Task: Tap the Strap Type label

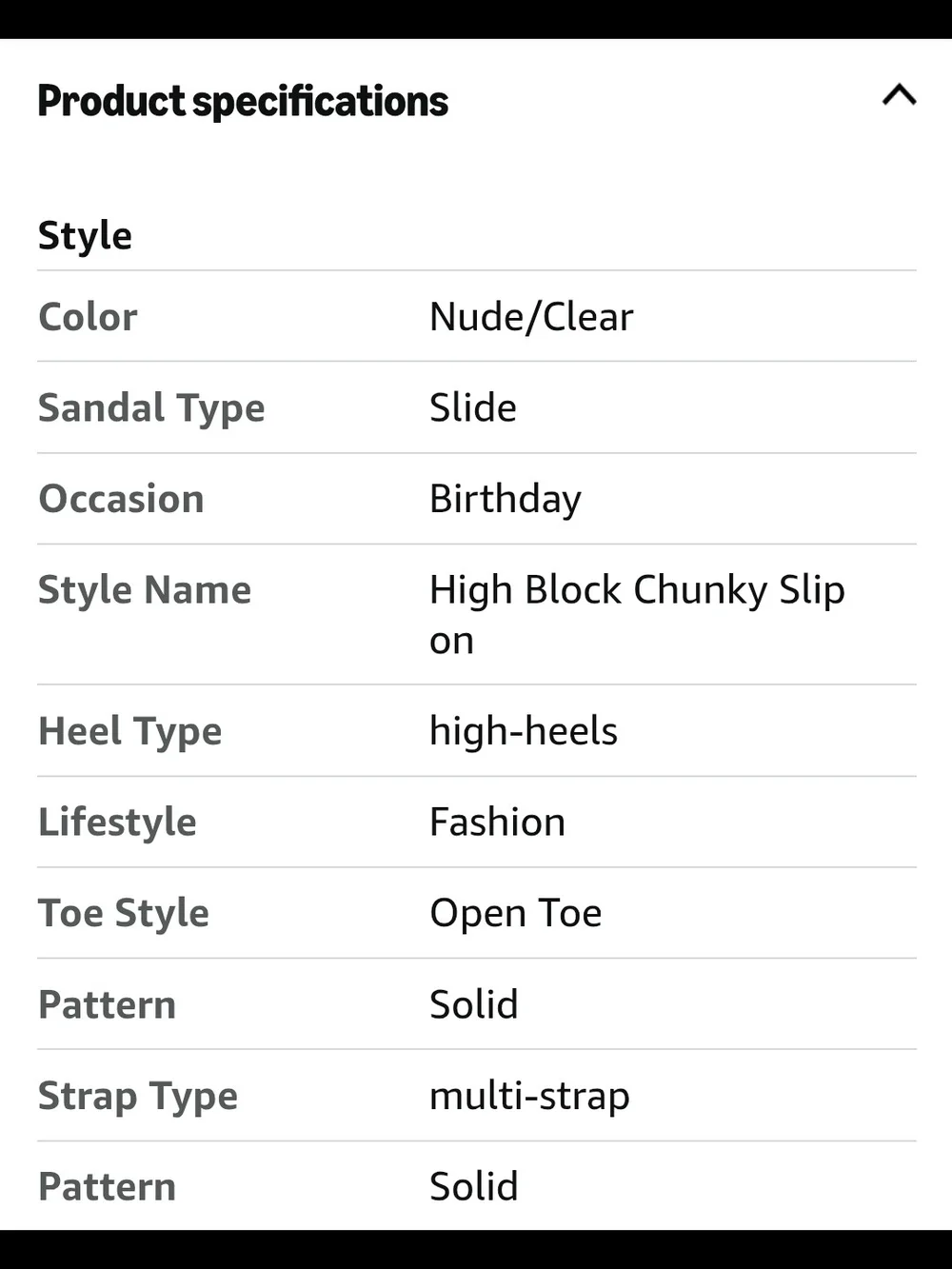Action: pyautogui.click(x=138, y=1097)
